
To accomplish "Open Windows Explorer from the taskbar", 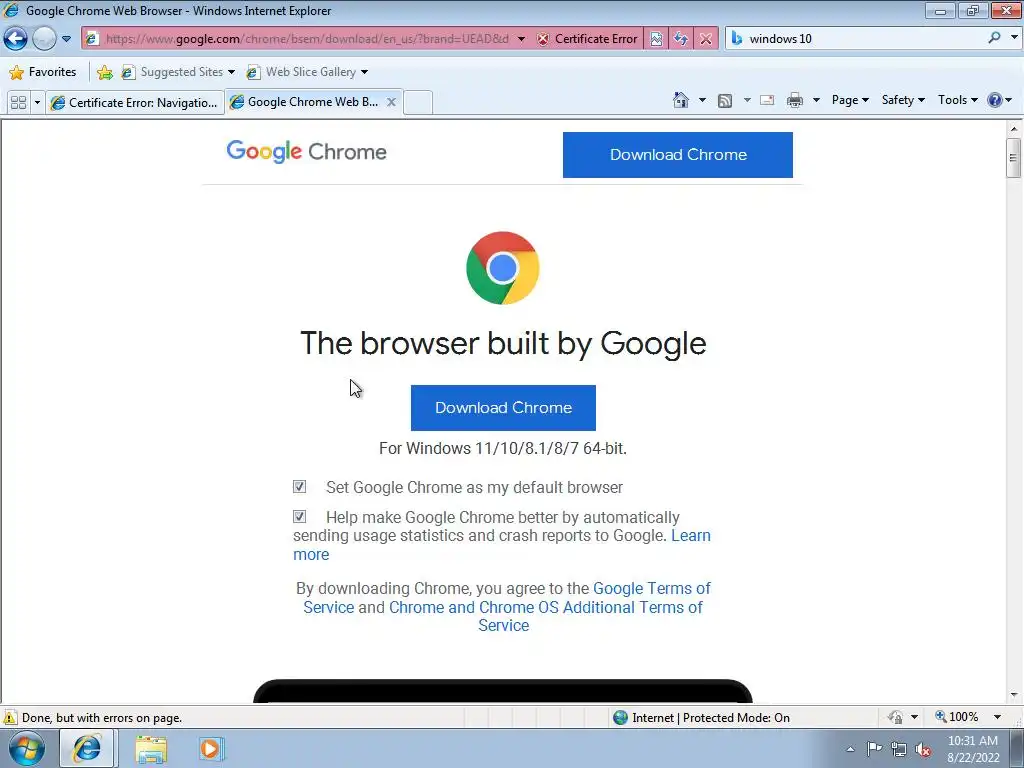I will click(x=151, y=749).
